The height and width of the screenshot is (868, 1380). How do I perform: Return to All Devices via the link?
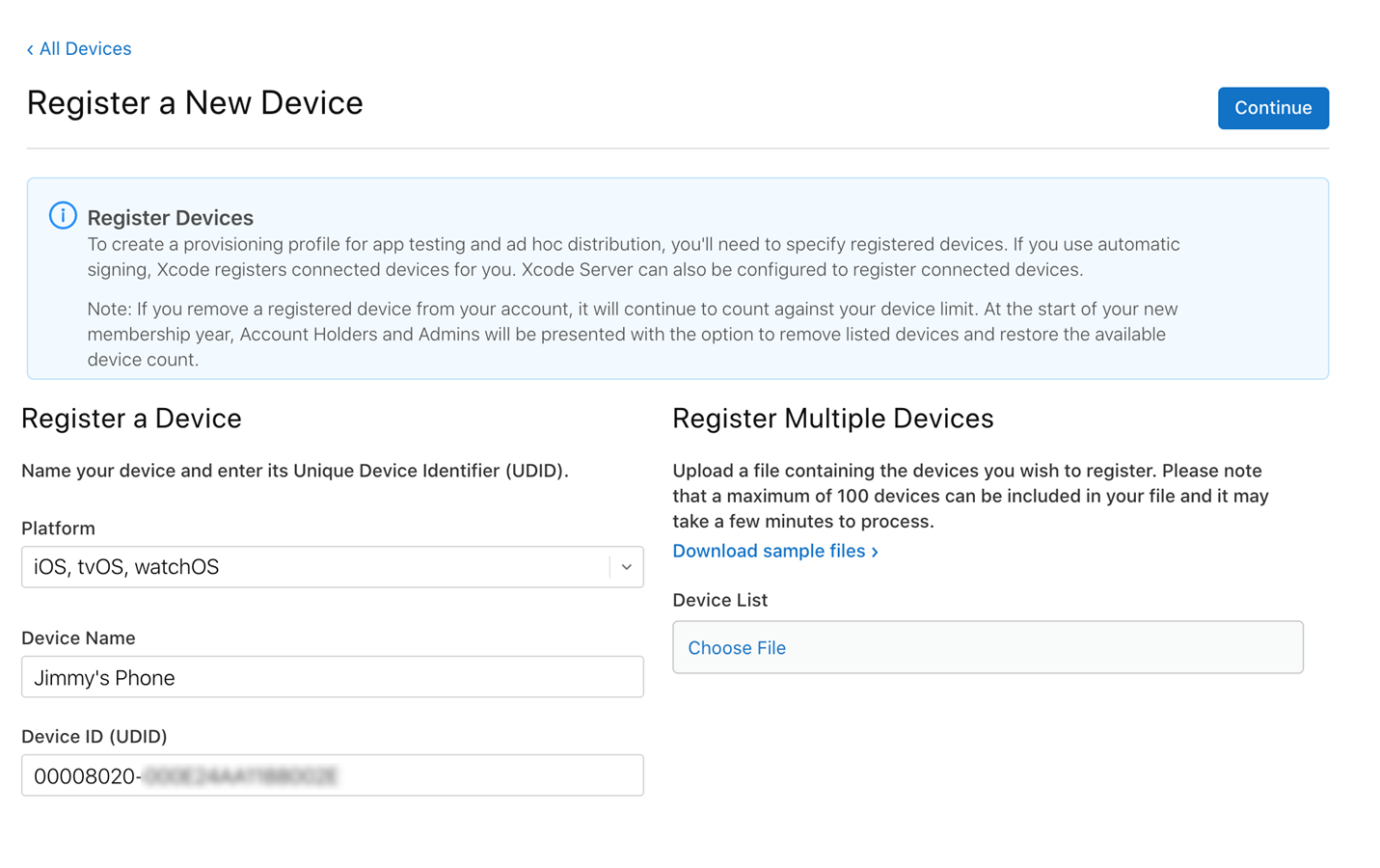(85, 48)
